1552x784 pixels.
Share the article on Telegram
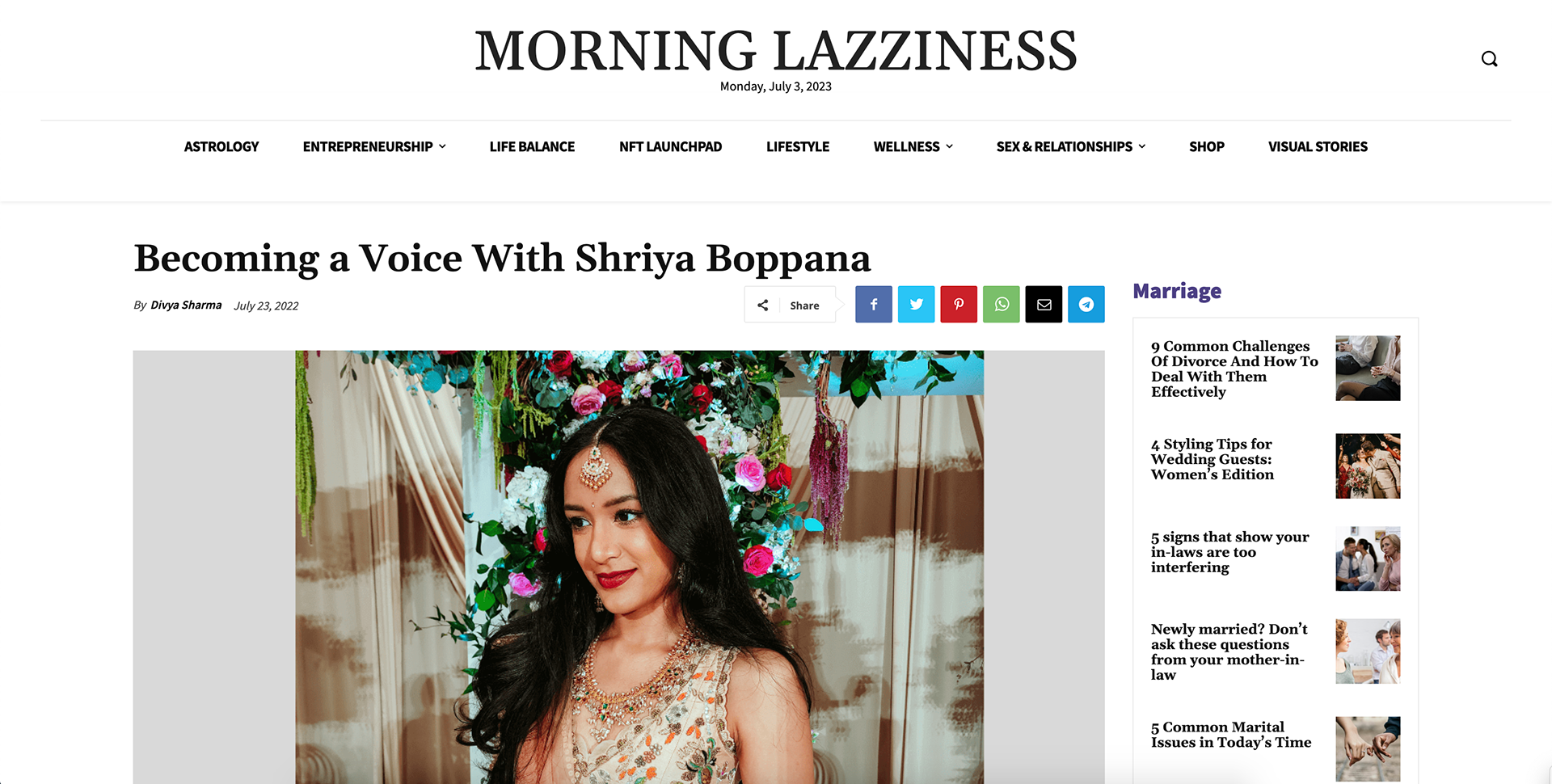tap(1086, 305)
